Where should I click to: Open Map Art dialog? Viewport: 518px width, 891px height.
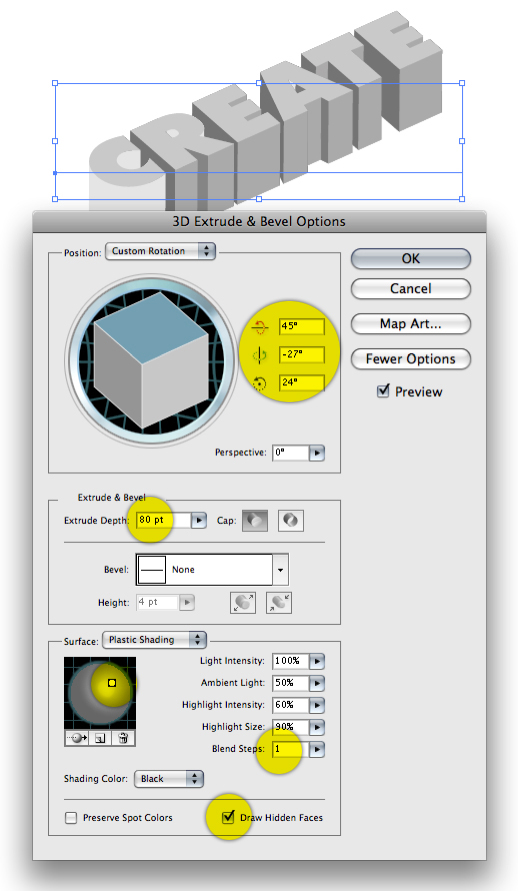point(411,324)
